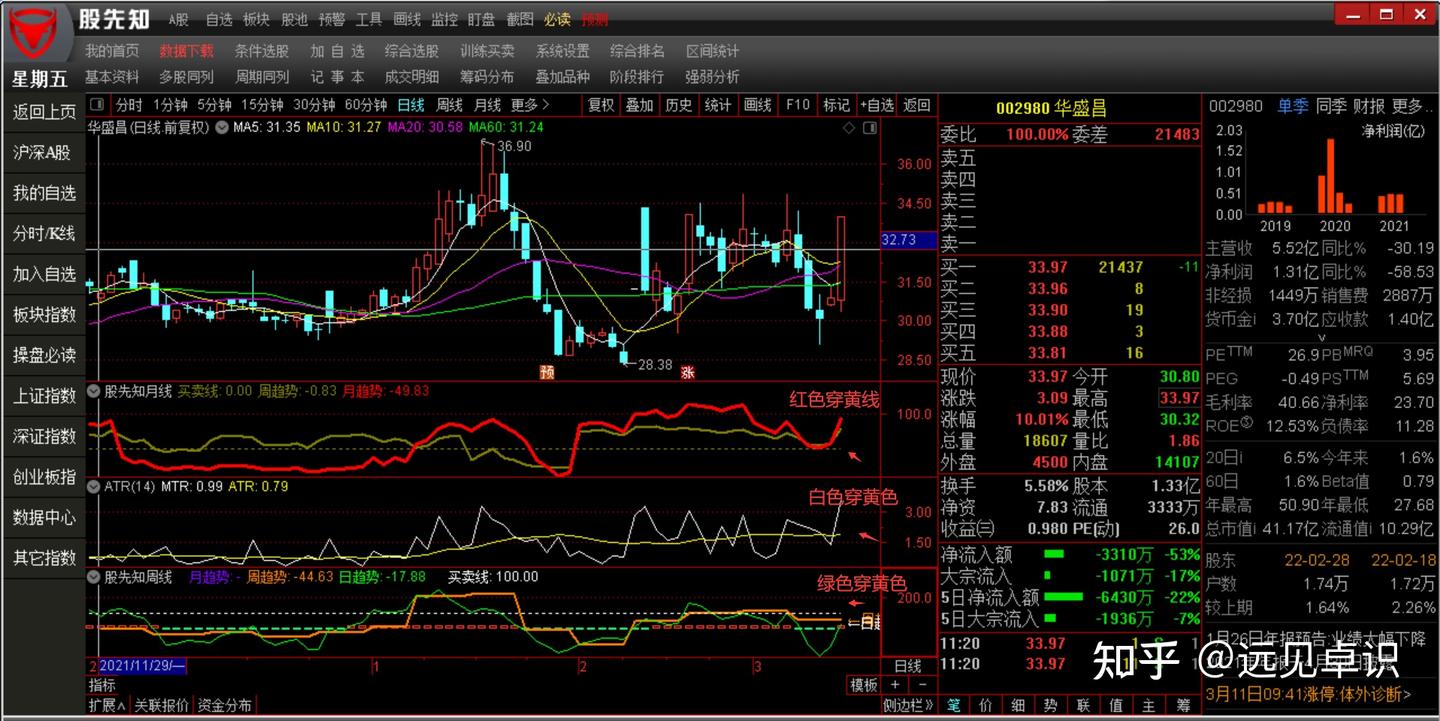This screenshot has width=1440, height=721.
Task: Click the 叠加 toolbar button
Action: pyautogui.click(x=639, y=104)
